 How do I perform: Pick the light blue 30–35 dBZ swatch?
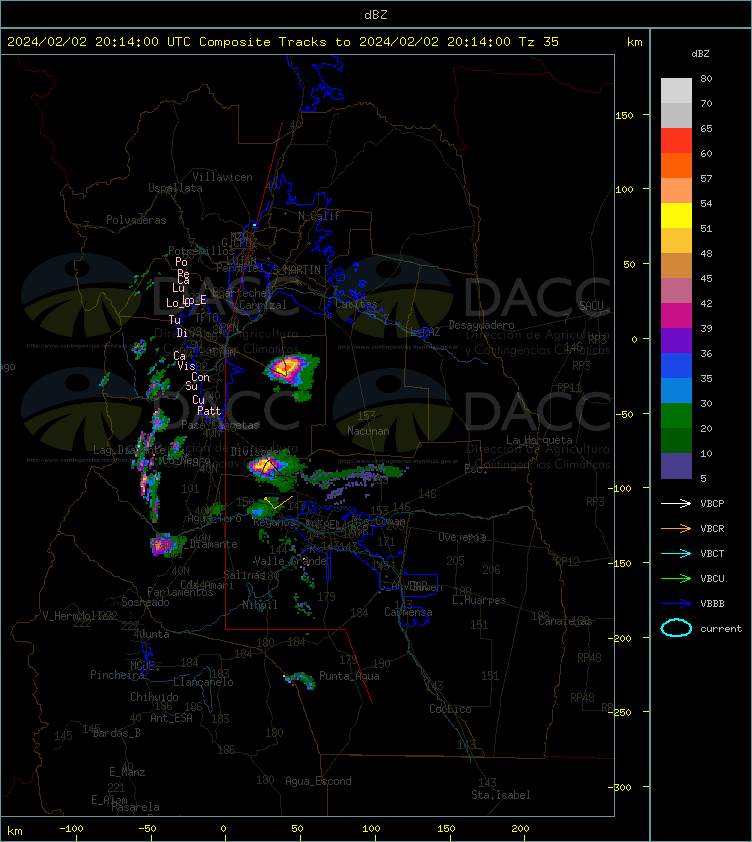point(676,390)
